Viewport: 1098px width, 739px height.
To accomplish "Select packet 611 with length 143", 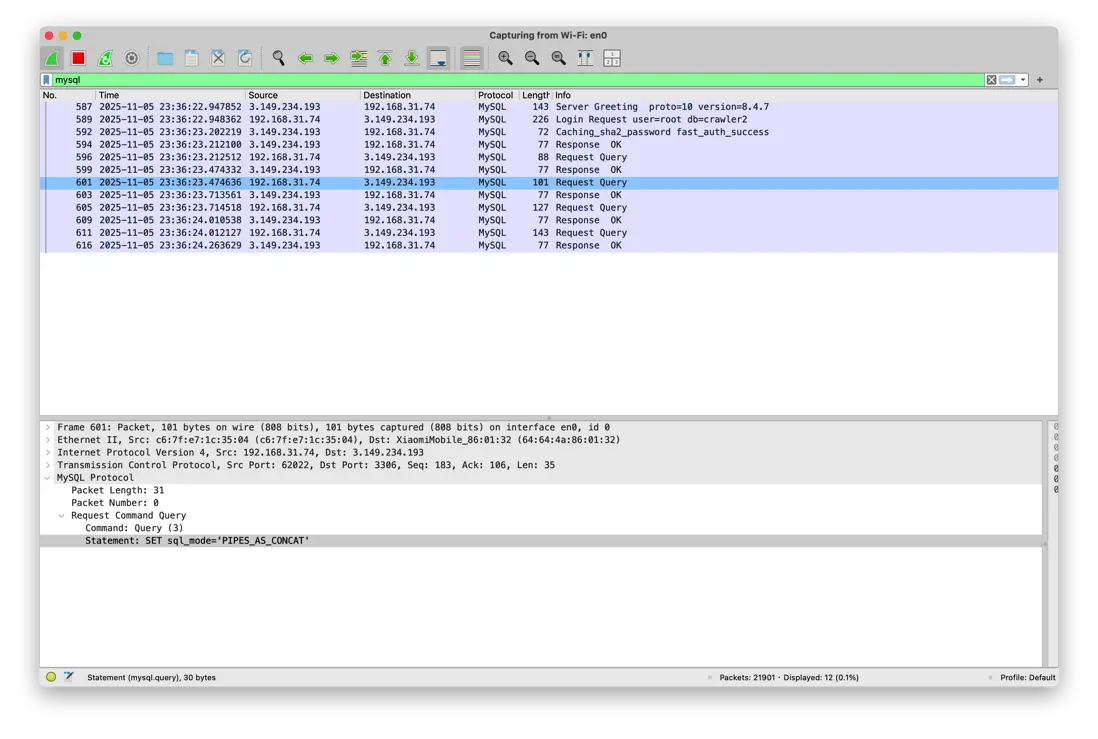I will 549,233.
